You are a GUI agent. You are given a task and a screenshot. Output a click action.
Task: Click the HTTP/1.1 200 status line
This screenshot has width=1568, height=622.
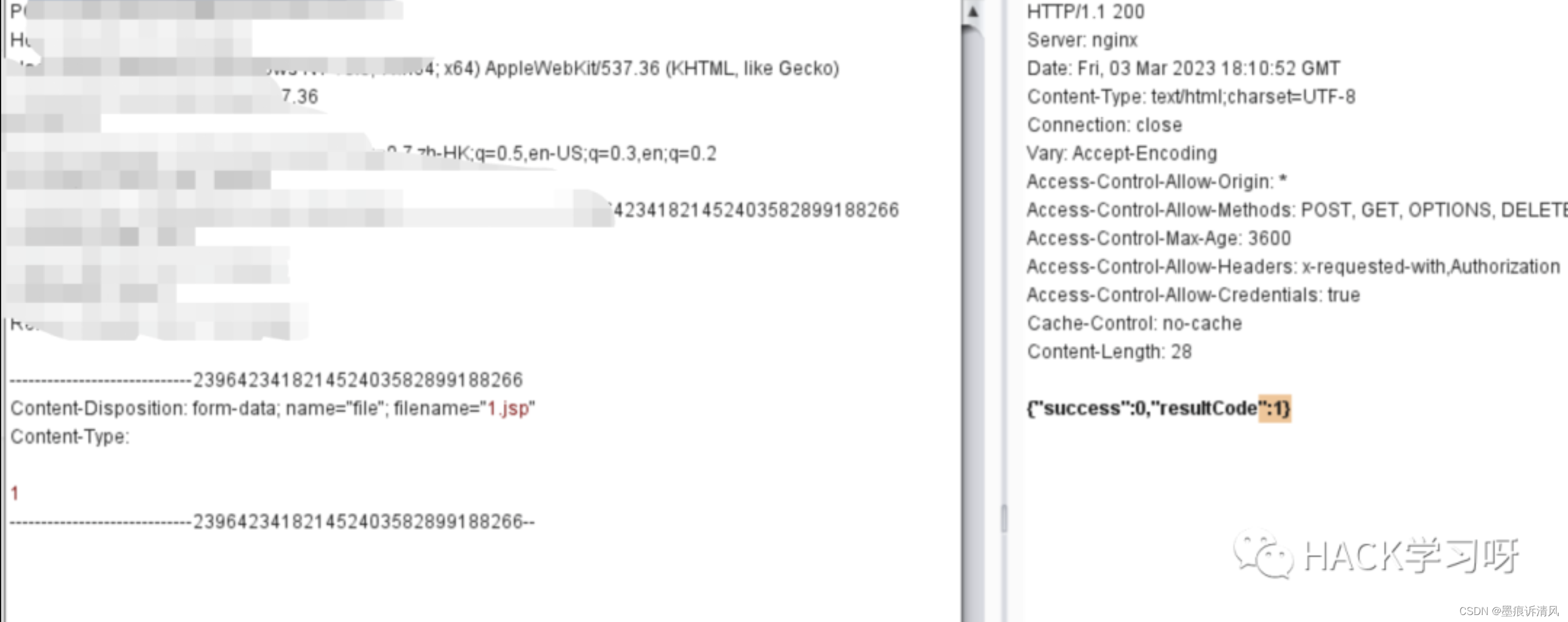(x=1085, y=12)
